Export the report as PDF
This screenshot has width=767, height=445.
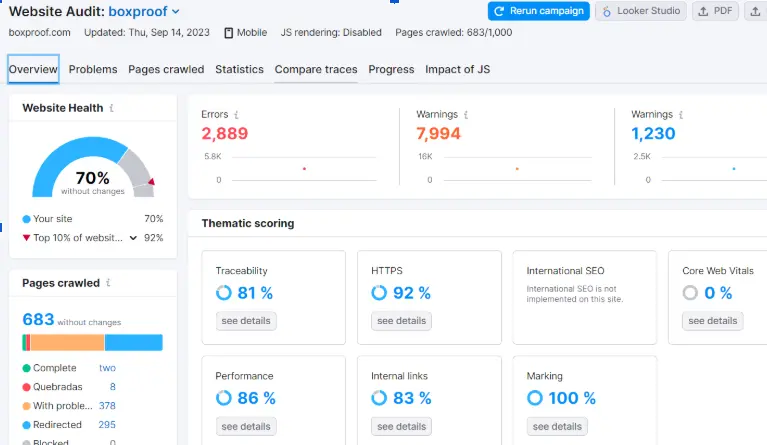click(x=715, y=11)
